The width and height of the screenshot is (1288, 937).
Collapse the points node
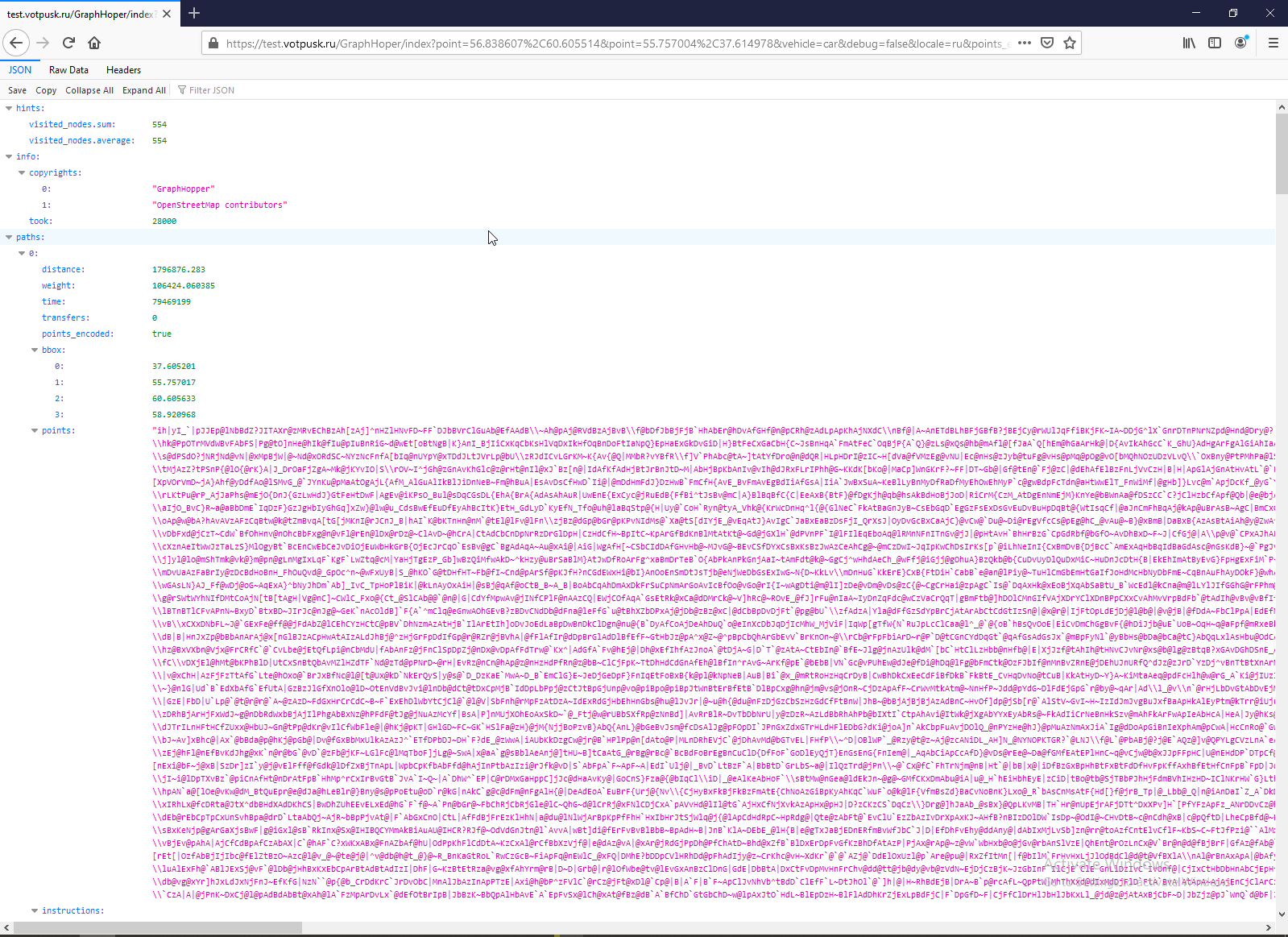[35, 430]
